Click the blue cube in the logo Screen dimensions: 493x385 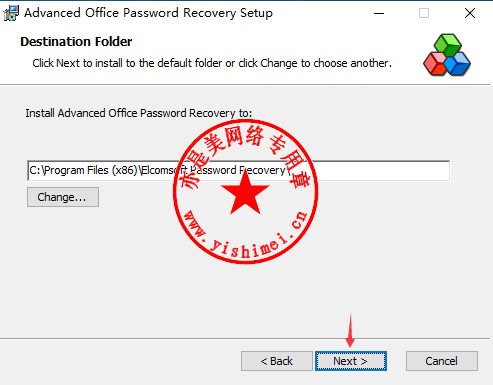(x=458, y=64)
